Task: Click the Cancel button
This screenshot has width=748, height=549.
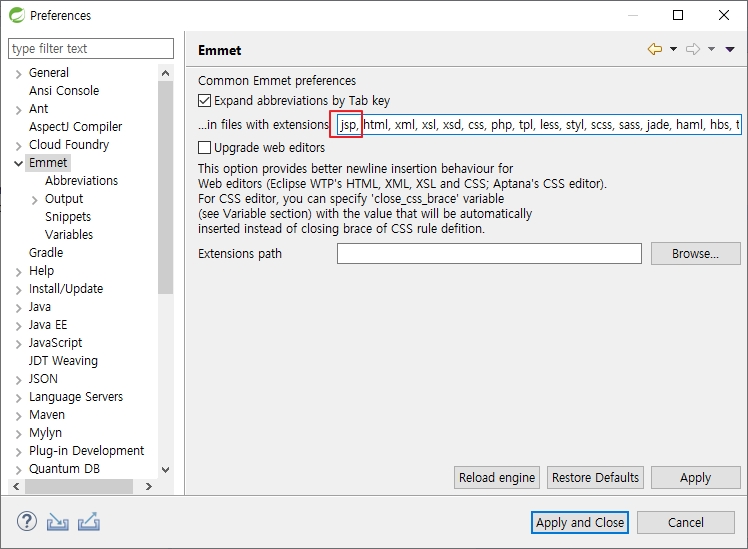Action: tap(686, 522)
